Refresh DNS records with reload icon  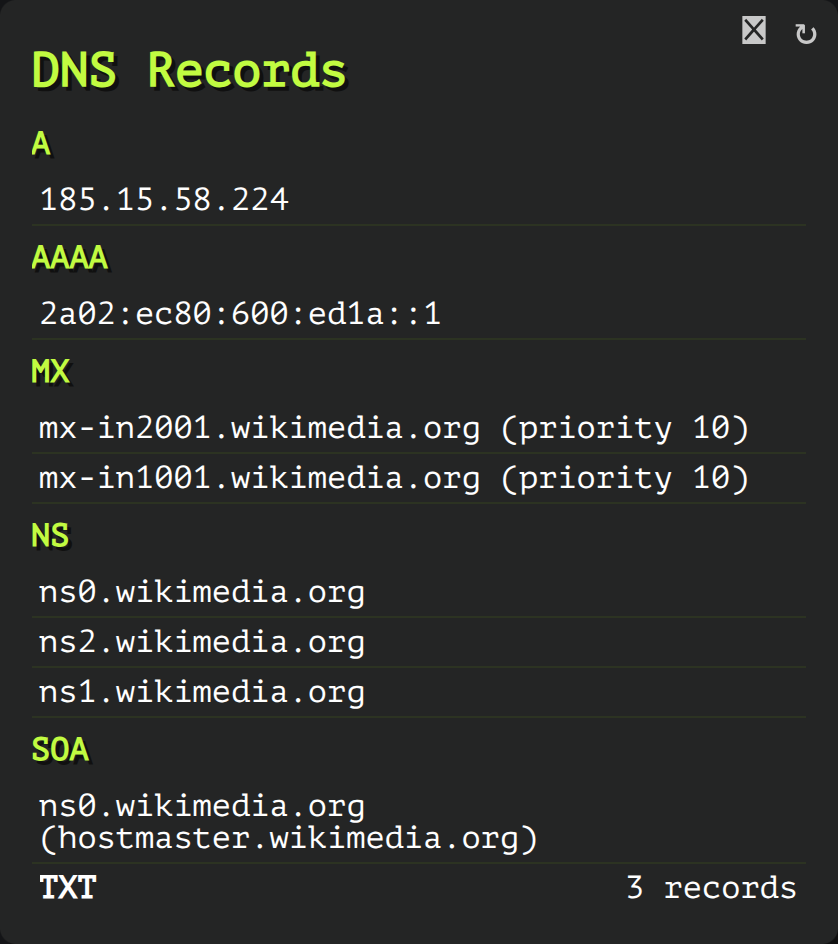[x=805, y=34]
